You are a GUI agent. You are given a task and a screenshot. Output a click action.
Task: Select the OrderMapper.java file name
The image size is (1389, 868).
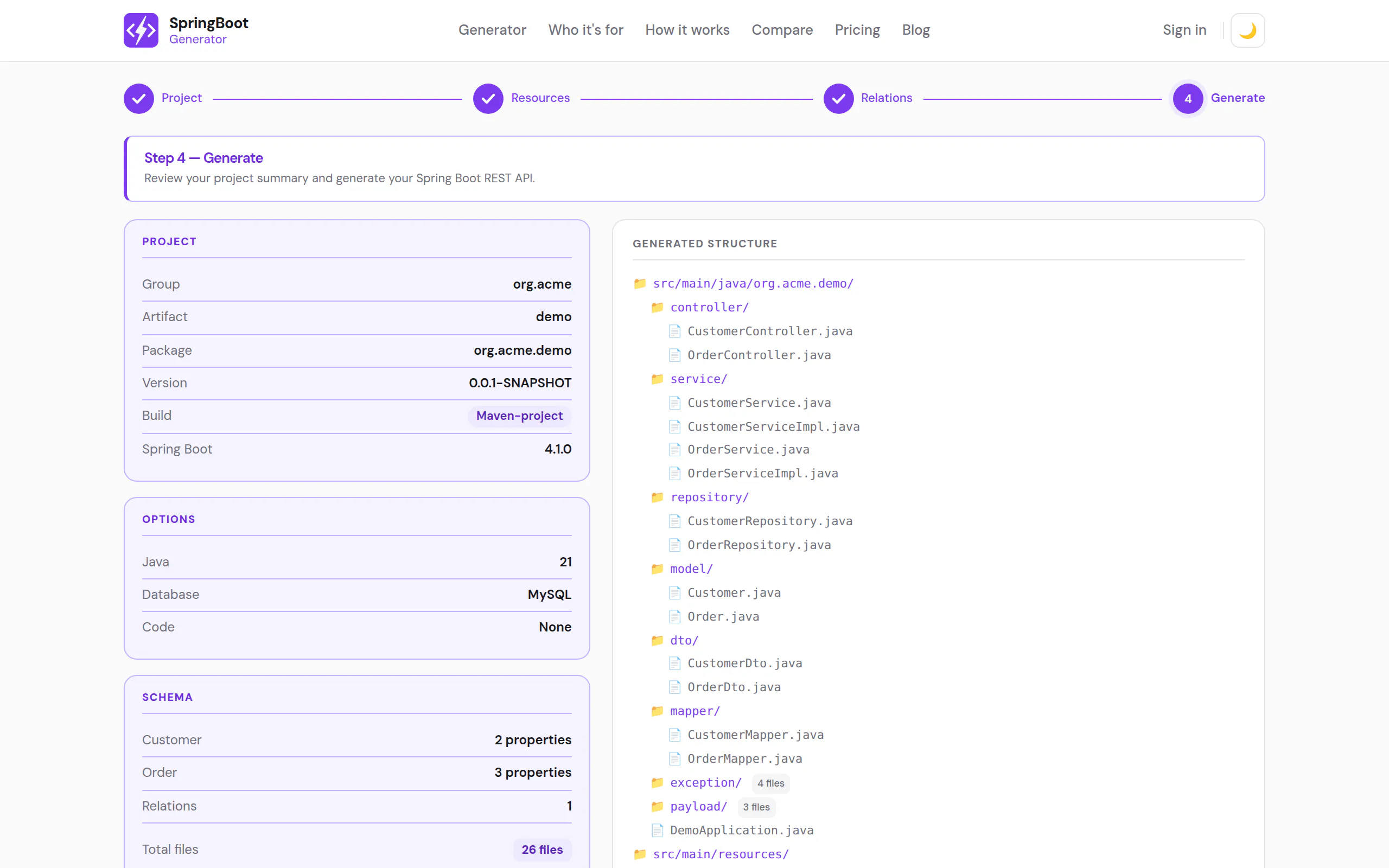click(x=745, y=759)
